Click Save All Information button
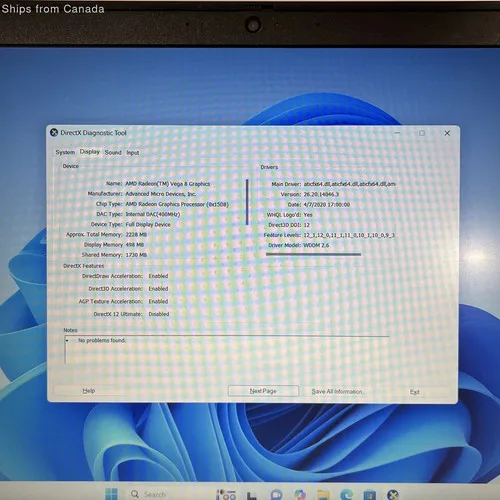The height and width of the screenshot is (500, 500). (338, 391)
